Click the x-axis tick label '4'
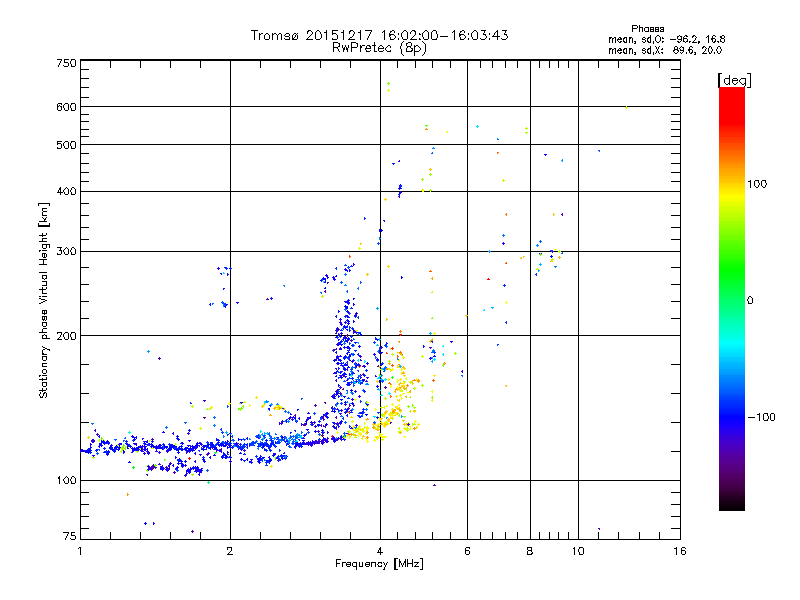 pos(380,551)
